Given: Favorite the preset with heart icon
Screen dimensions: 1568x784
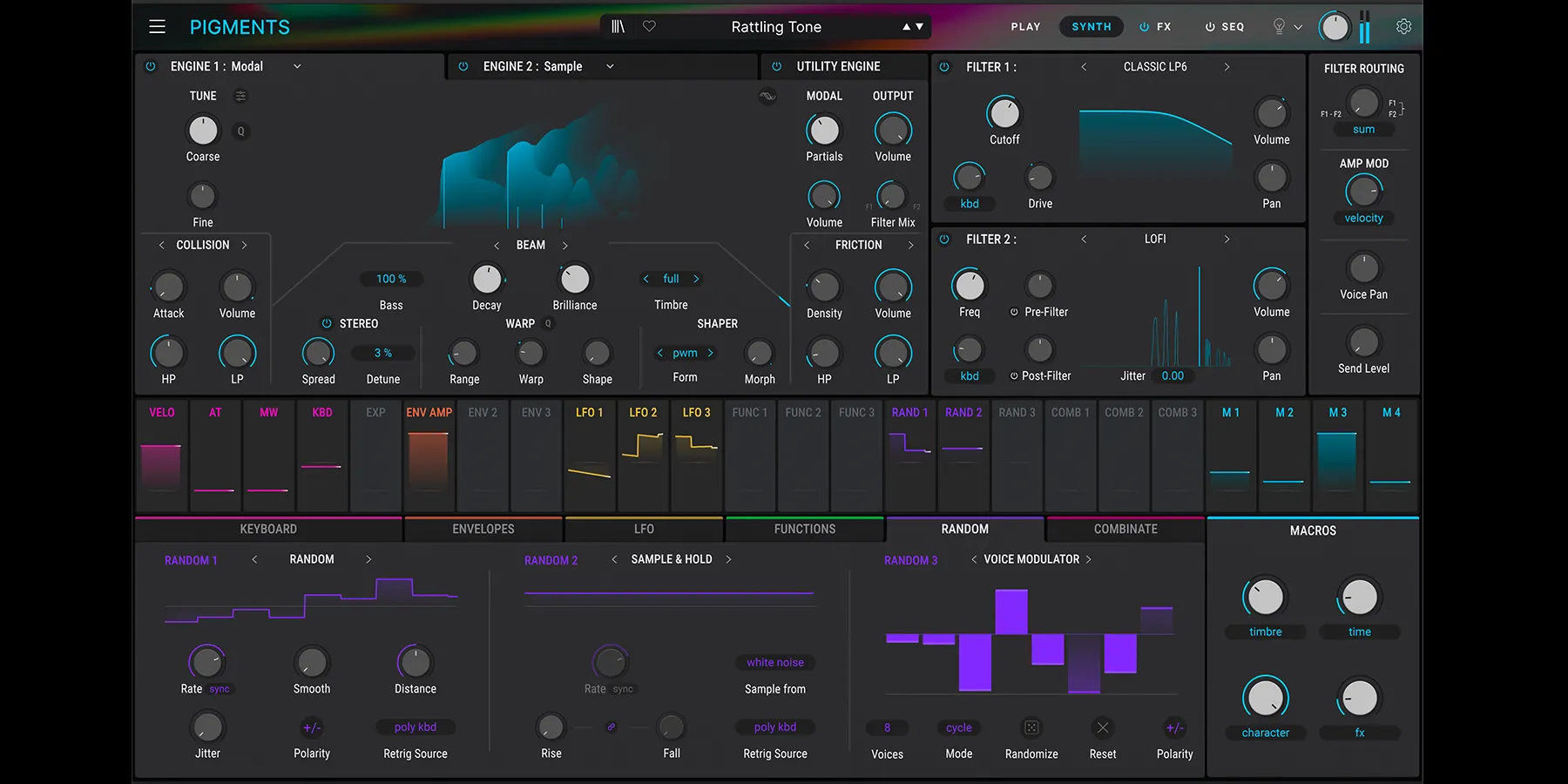Looking at the screenshot, I should pos(649,27).
